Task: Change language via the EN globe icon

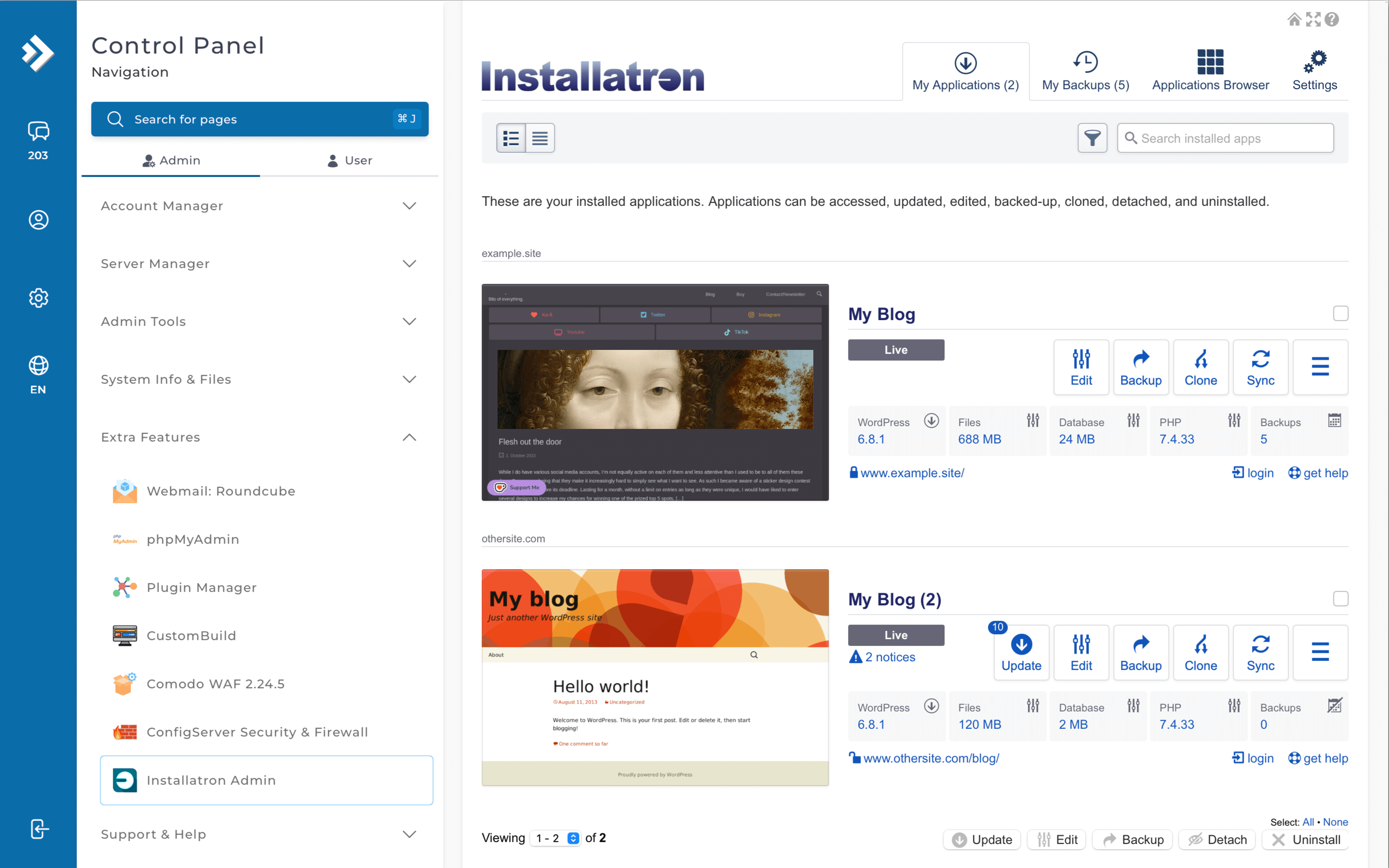Action: point(38,375)
